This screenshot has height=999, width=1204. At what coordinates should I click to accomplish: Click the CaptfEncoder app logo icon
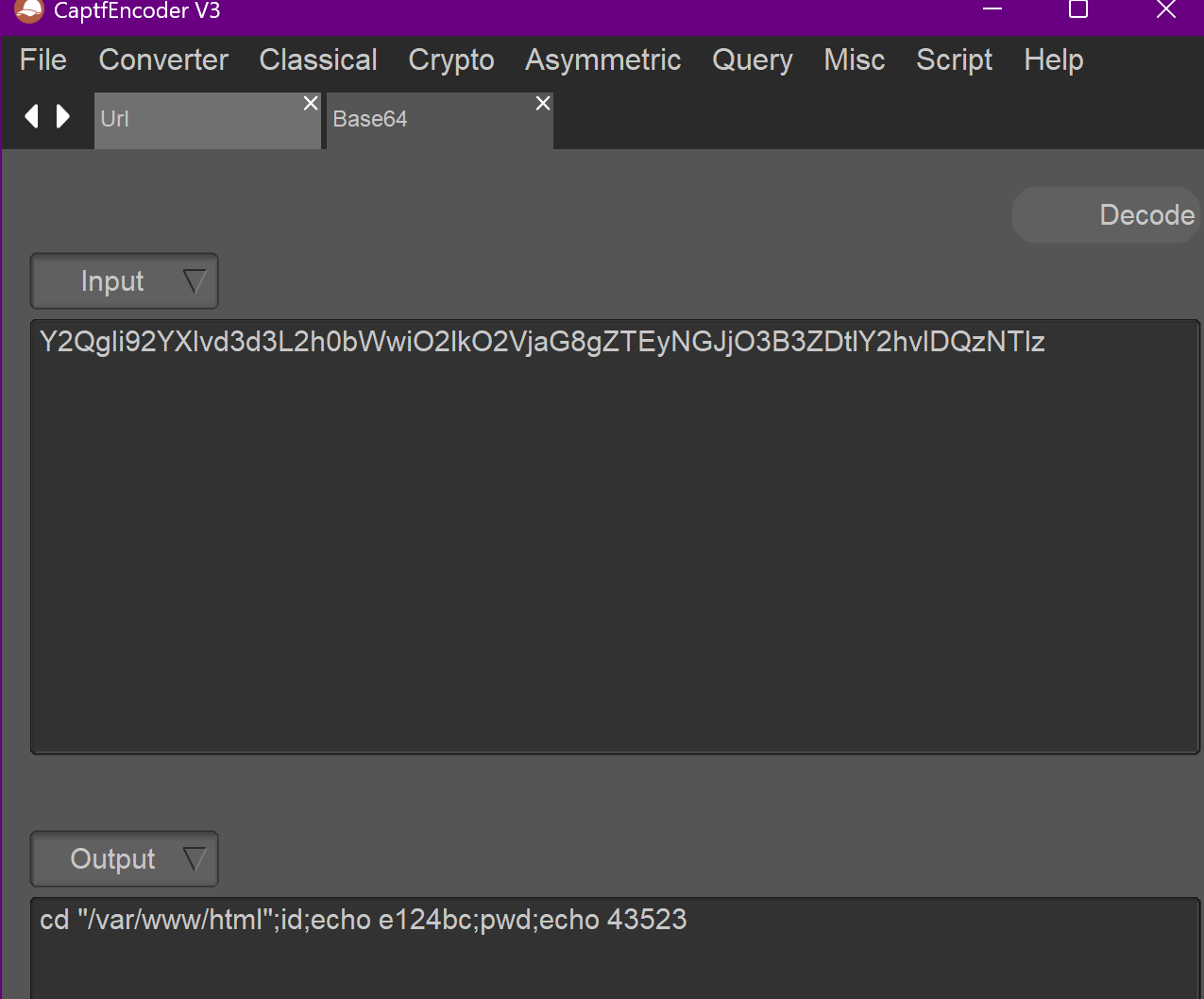(29, 10)
